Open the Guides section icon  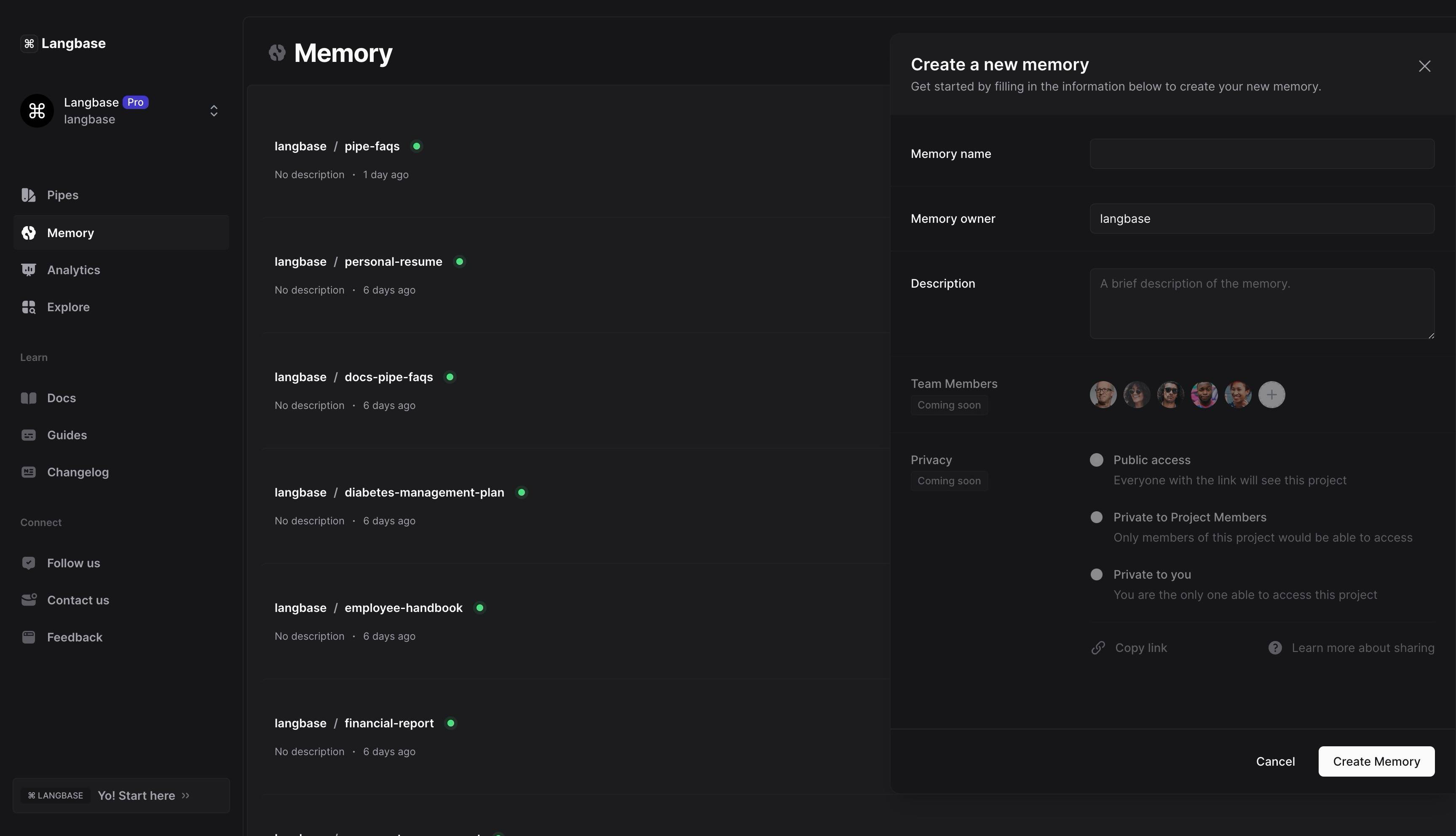[x=29, y=435]
